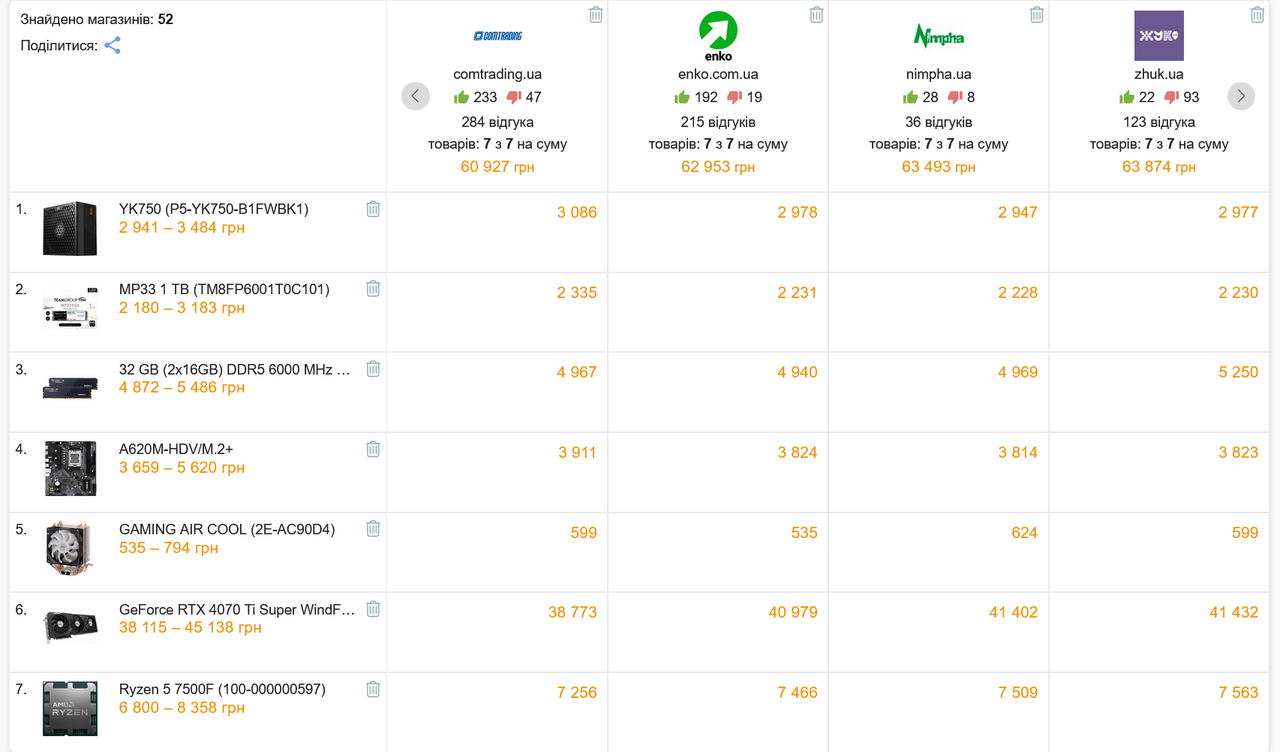Delete GeForce RTX 4070 Ti Super row

[x=373, y=609]
